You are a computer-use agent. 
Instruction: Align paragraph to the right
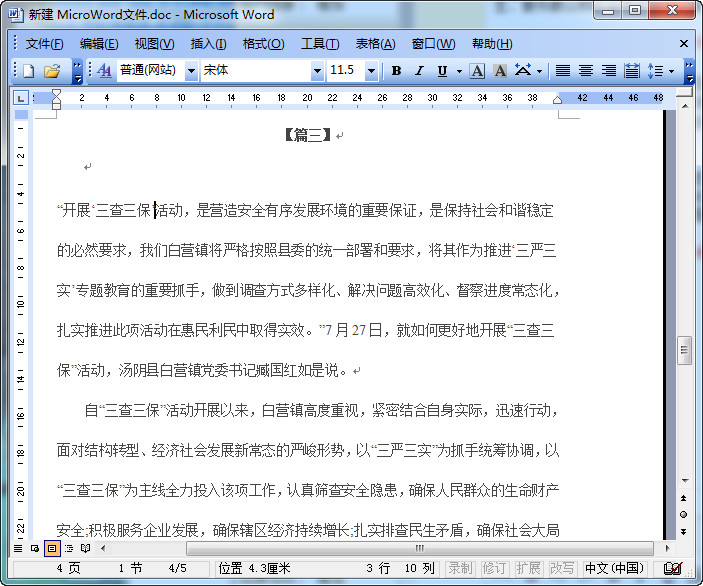tap(608, 71)
